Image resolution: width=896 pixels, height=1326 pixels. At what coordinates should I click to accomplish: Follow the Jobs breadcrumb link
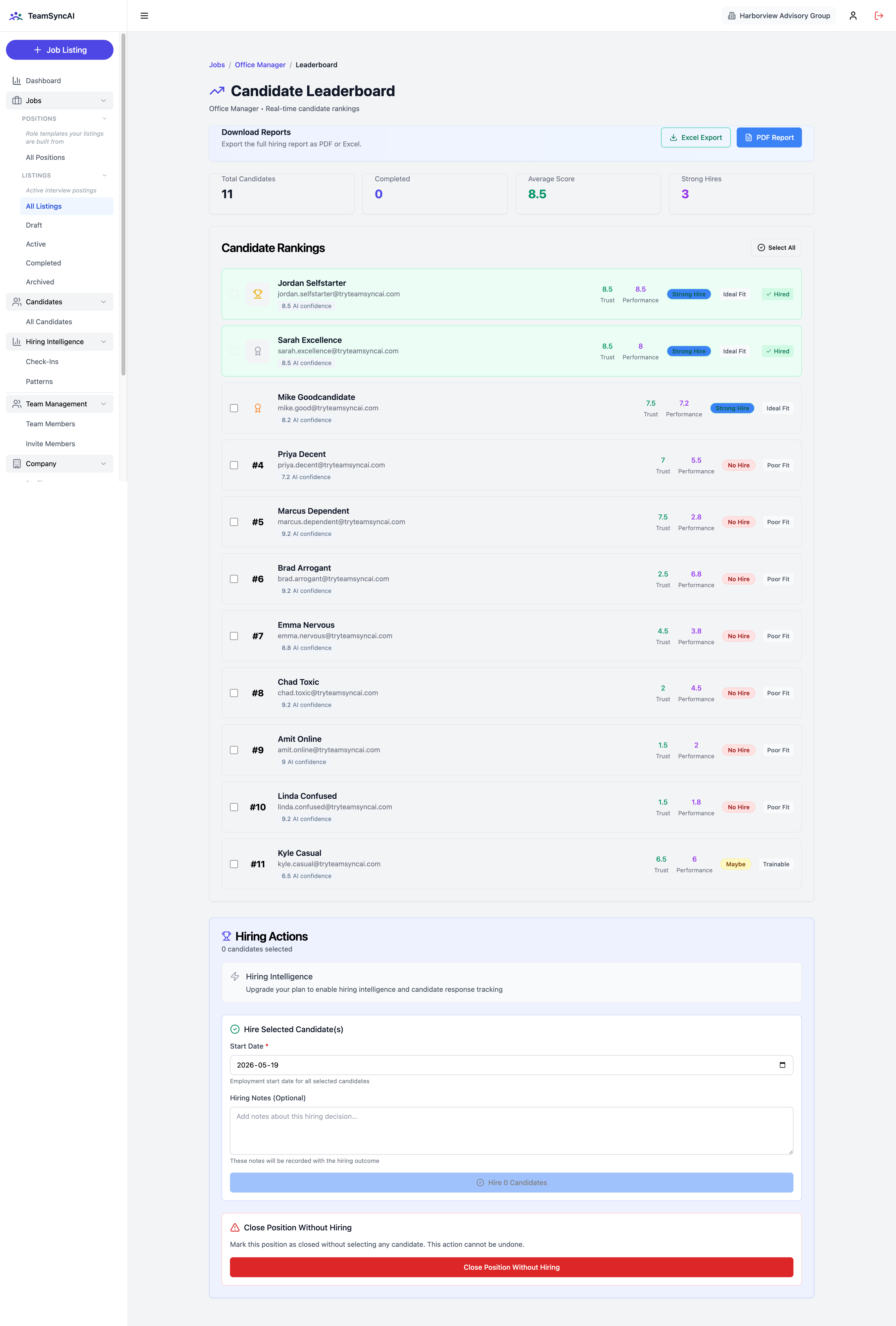pos(217,65)
